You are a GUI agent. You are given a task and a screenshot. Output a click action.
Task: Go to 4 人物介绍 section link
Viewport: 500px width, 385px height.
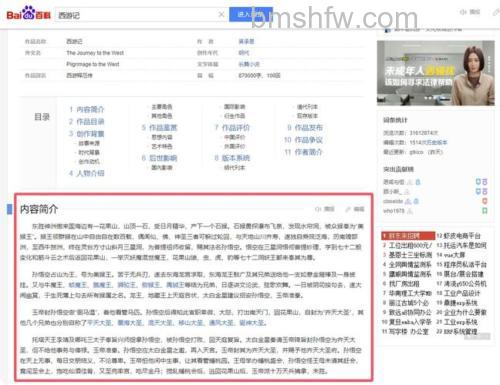coord(87,173)
